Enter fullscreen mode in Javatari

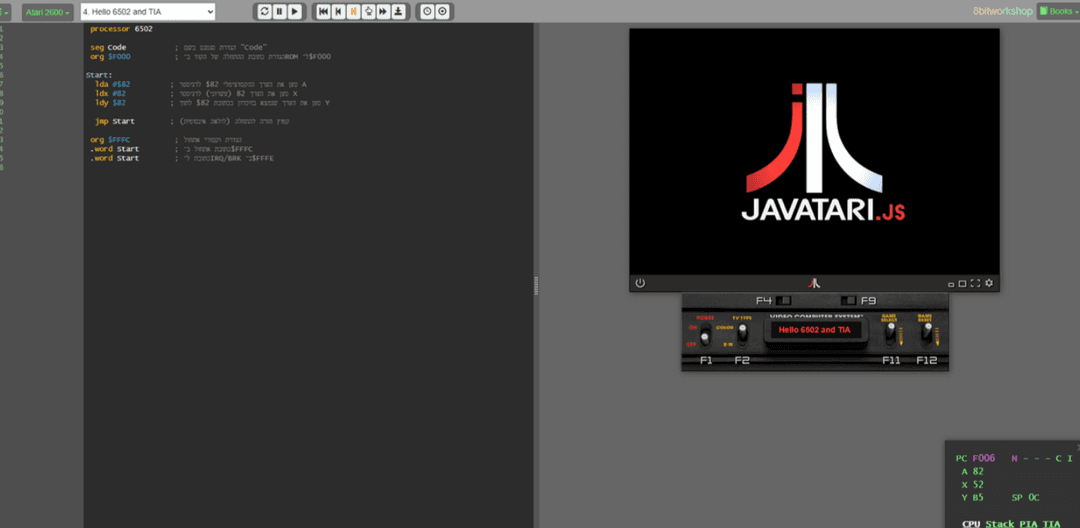point(975,283)
